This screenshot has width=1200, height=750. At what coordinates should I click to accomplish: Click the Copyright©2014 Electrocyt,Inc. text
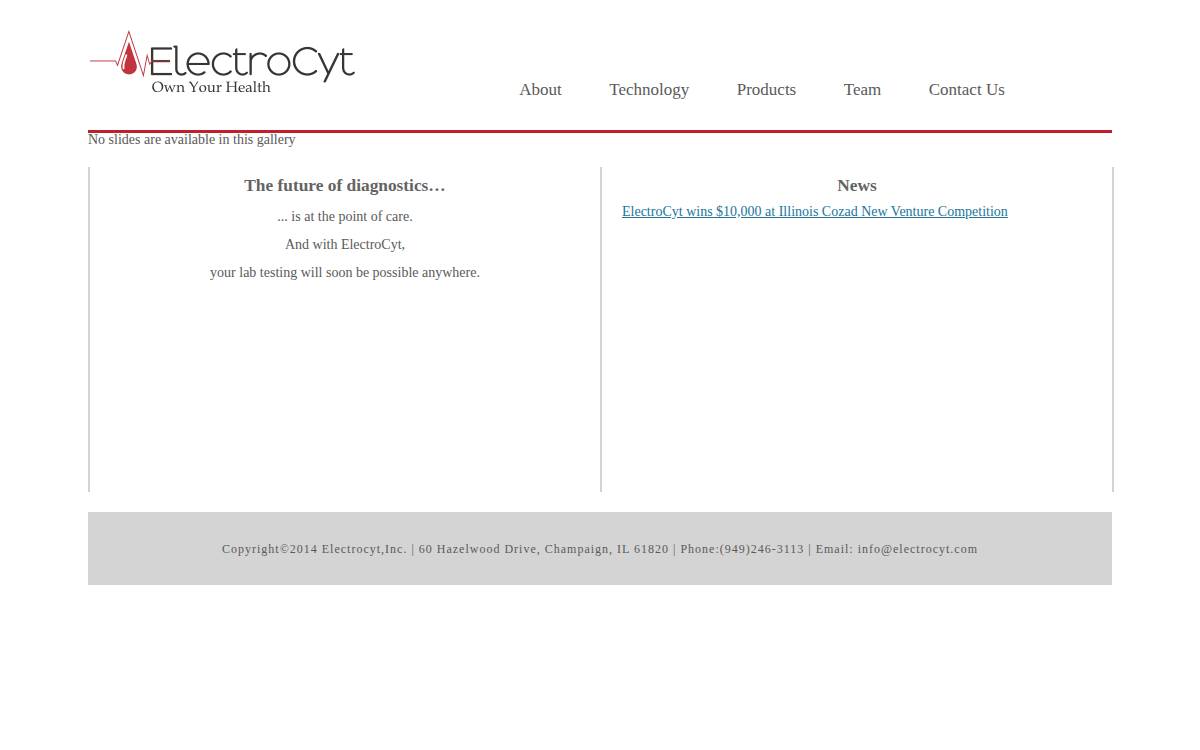click(x=314, y=549)
